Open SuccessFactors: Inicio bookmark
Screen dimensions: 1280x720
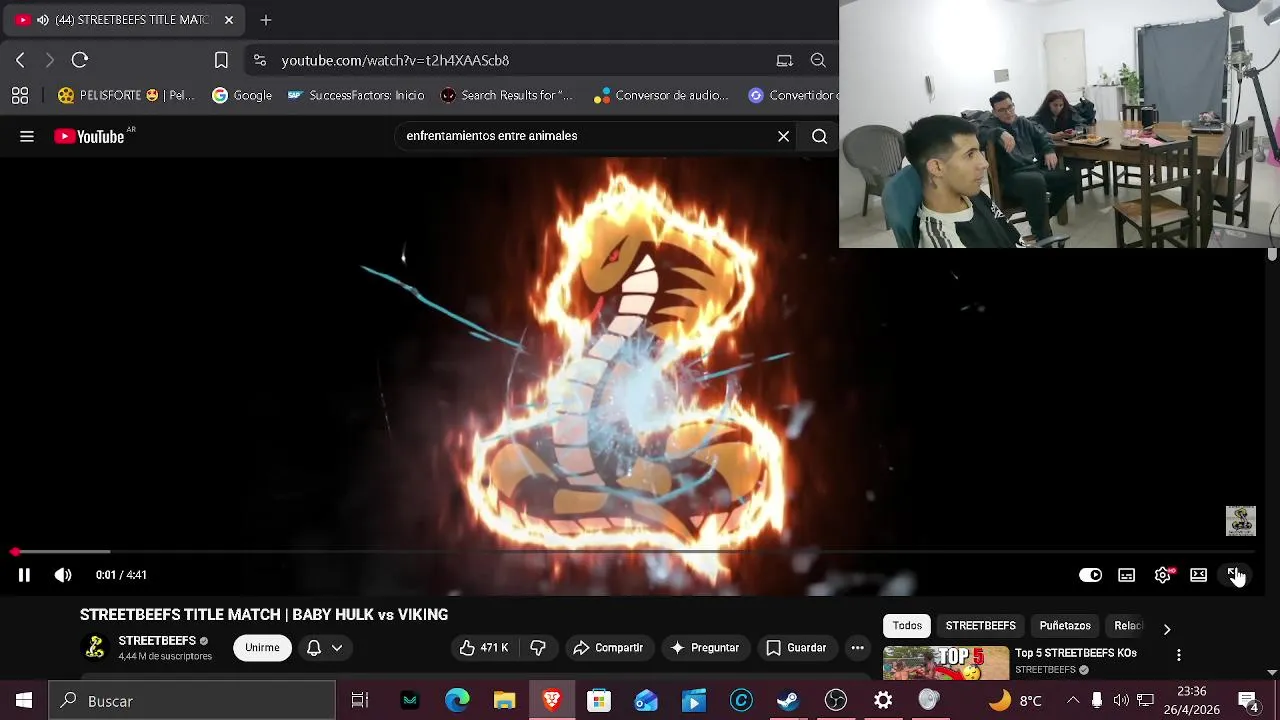tap(355, 95)
